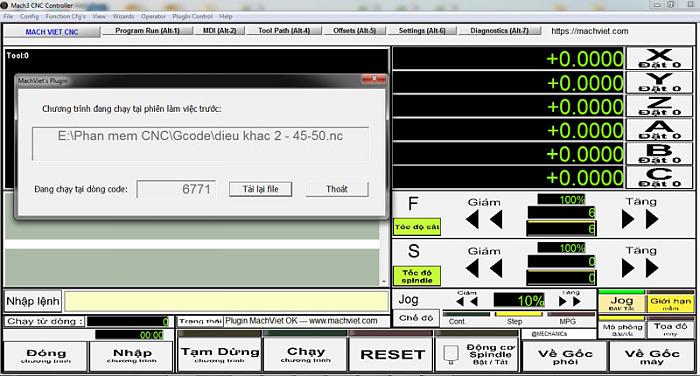700x376 pixels.
Task: Open the Help menu
Action: click(x=226, y=17)
